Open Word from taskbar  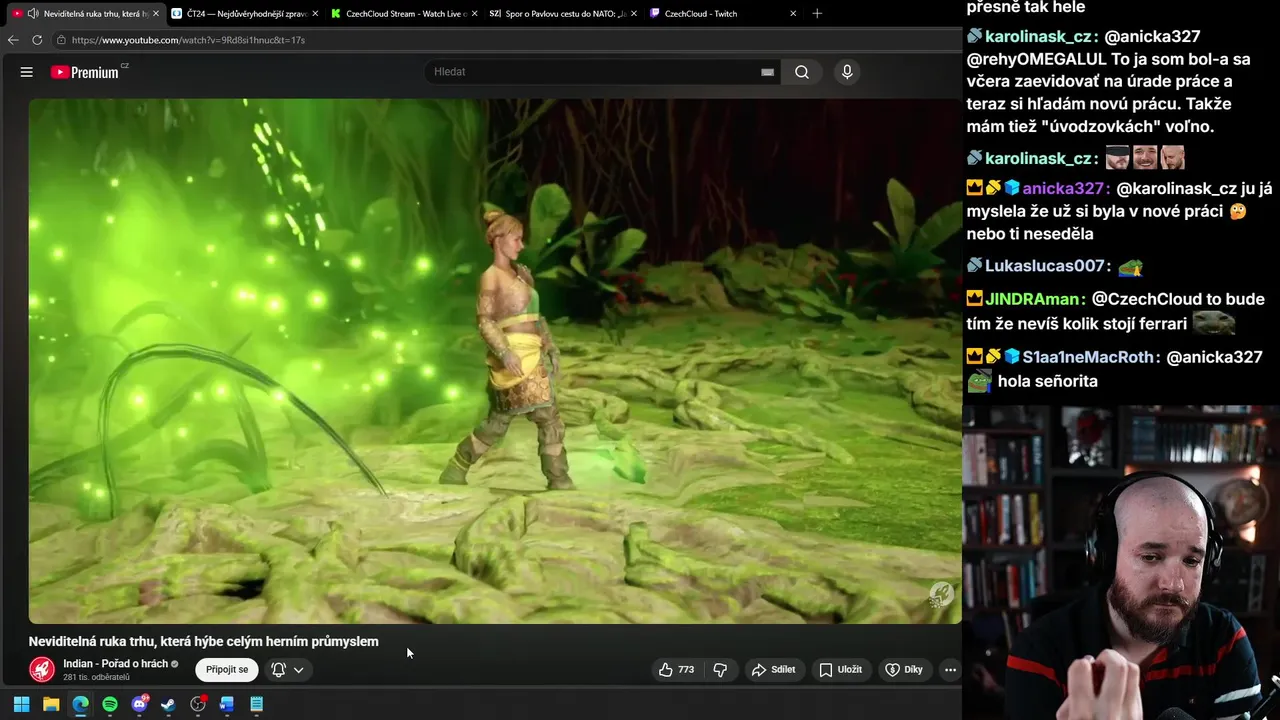[227, 704]
